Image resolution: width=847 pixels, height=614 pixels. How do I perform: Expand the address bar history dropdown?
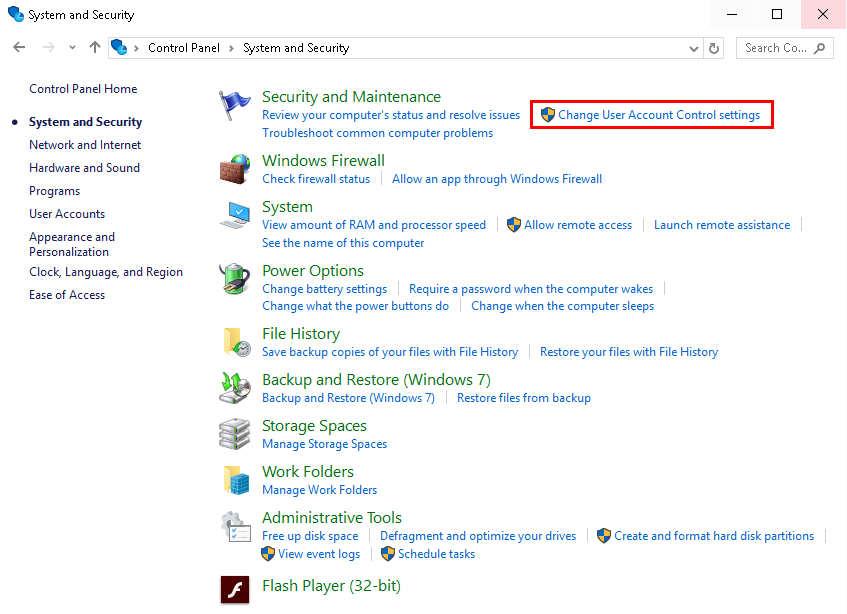tap(695, 48)
